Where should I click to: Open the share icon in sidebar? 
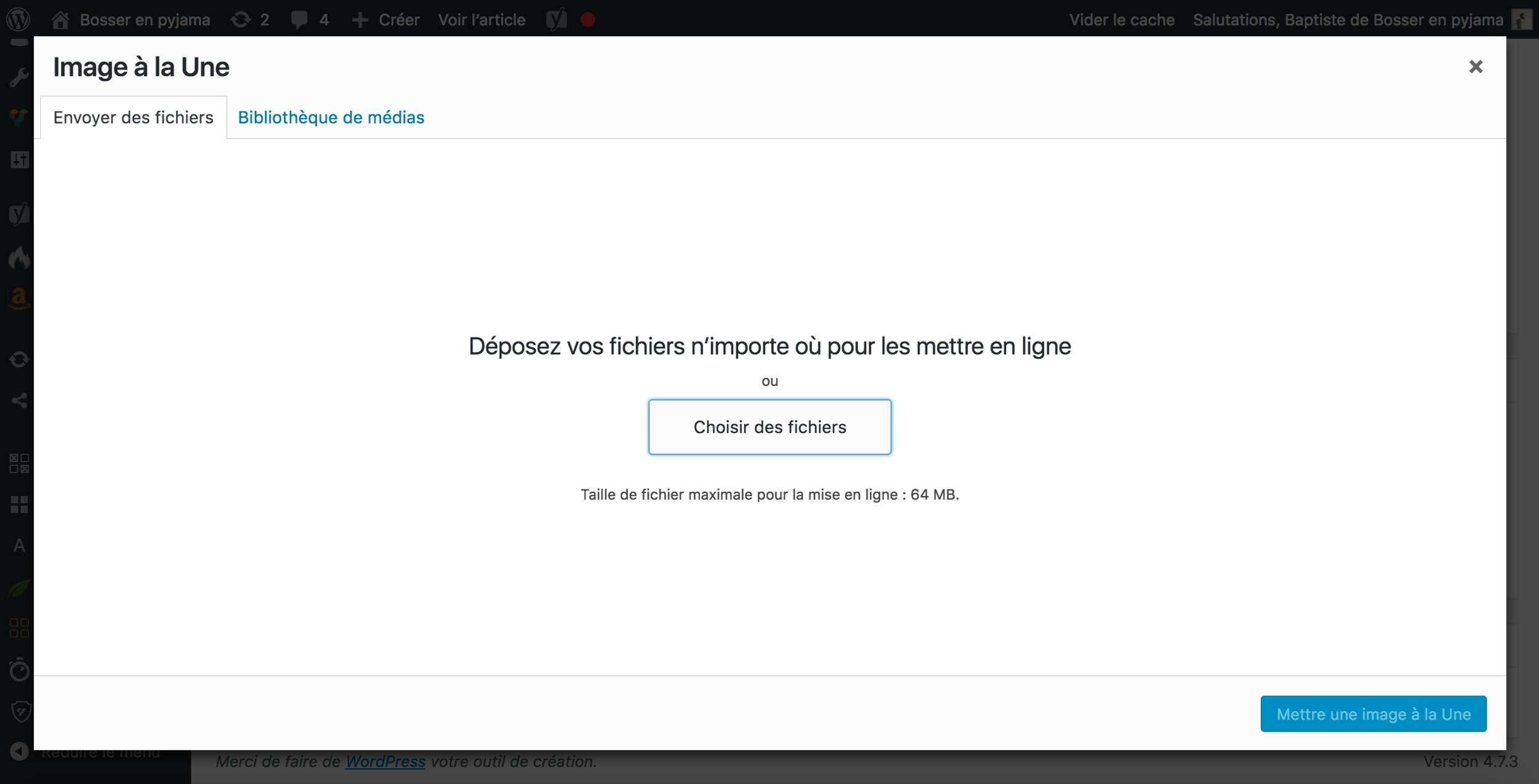(x=19, y=401)
